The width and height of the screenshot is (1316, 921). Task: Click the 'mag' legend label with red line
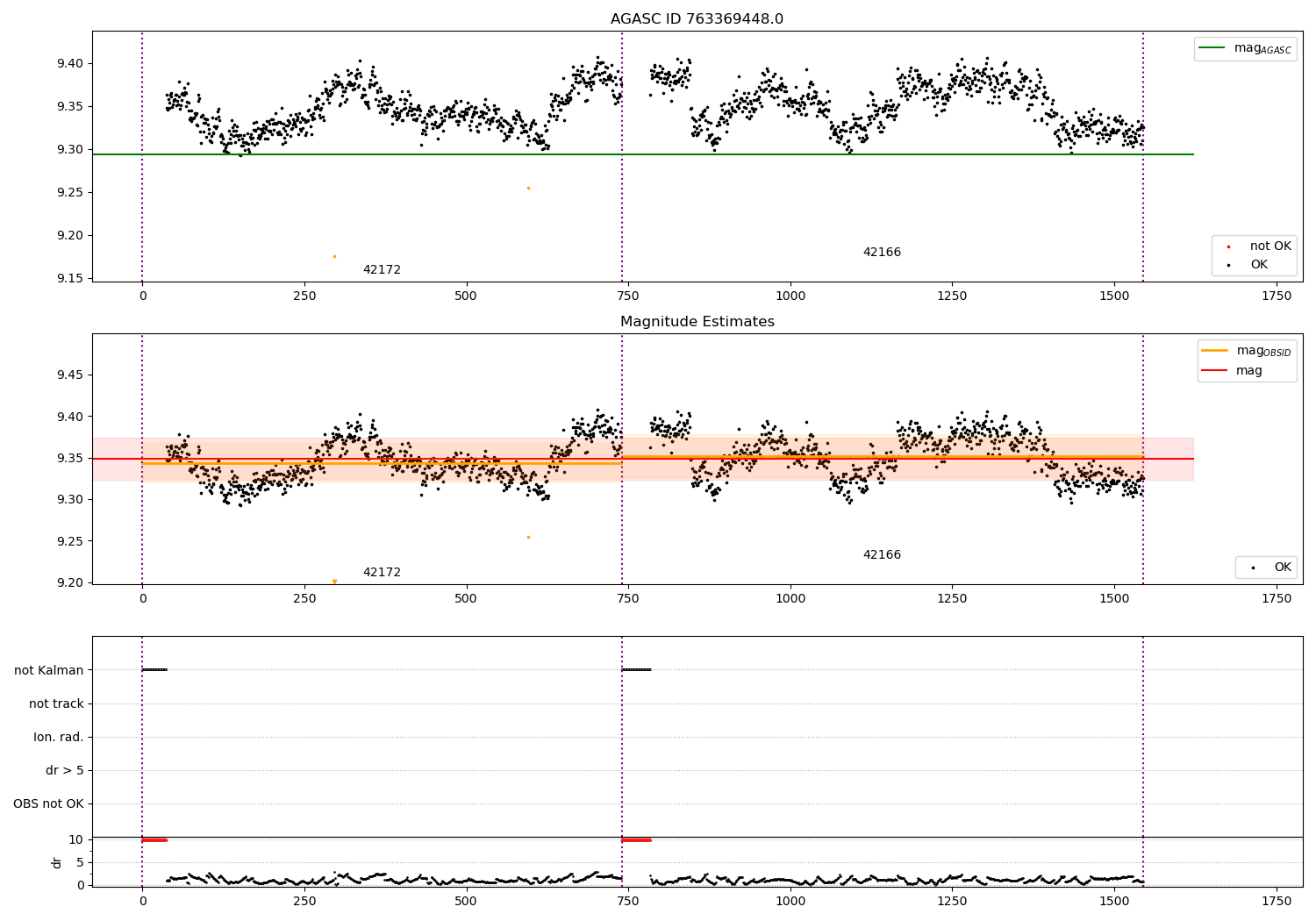1249,371
